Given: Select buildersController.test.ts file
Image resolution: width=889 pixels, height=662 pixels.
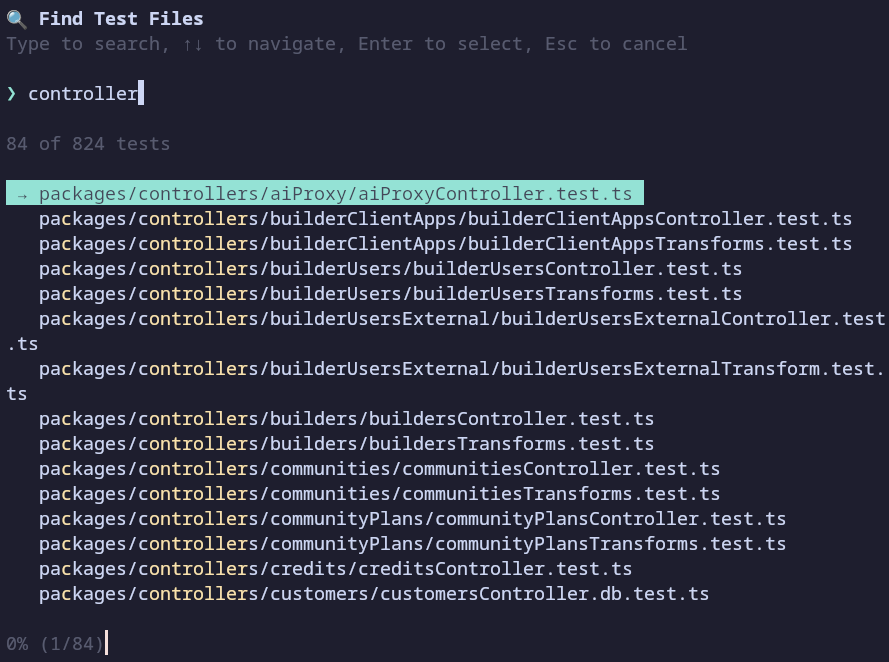Looking at the screenshot, I should [346, 419].
